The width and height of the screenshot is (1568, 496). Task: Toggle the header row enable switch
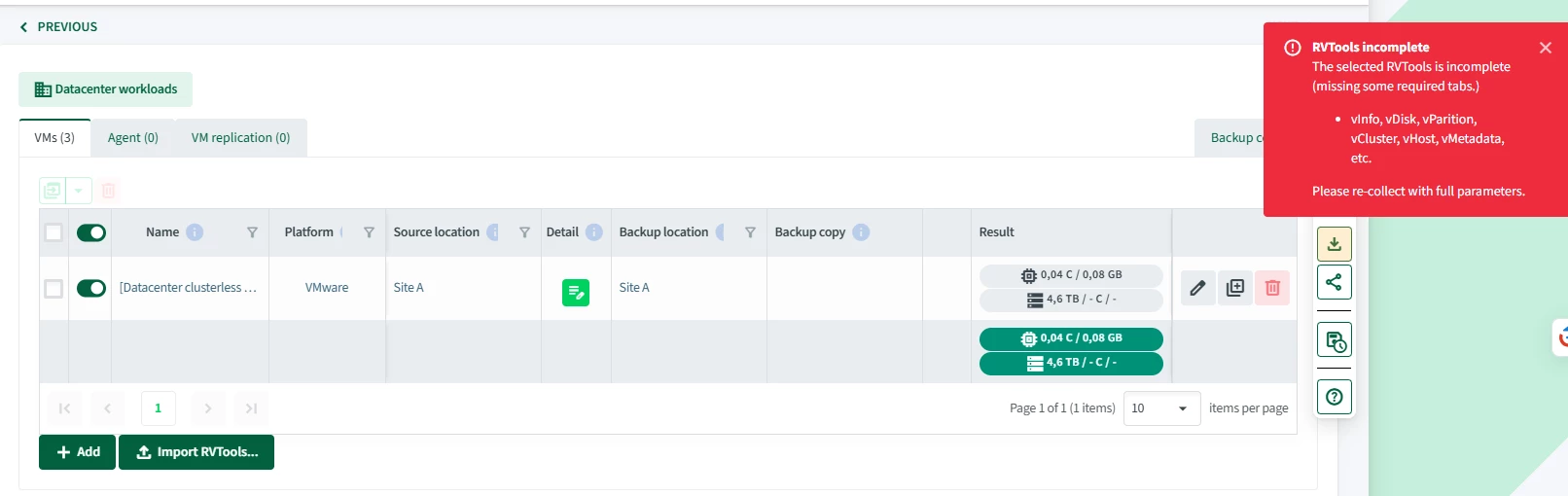(91, 232)
